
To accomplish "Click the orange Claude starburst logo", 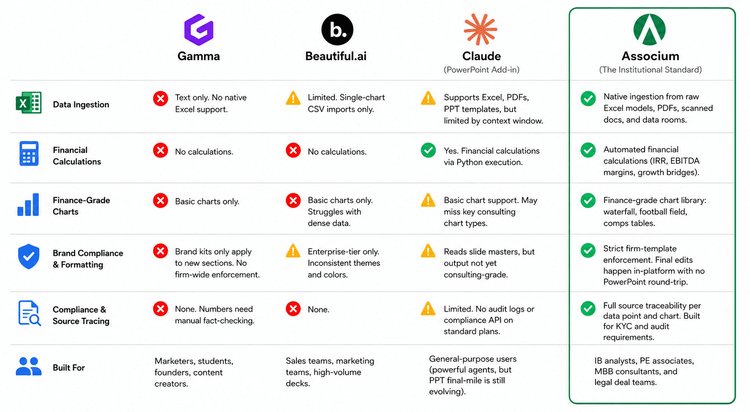I will pyautogui.click(x=480, y=29).
